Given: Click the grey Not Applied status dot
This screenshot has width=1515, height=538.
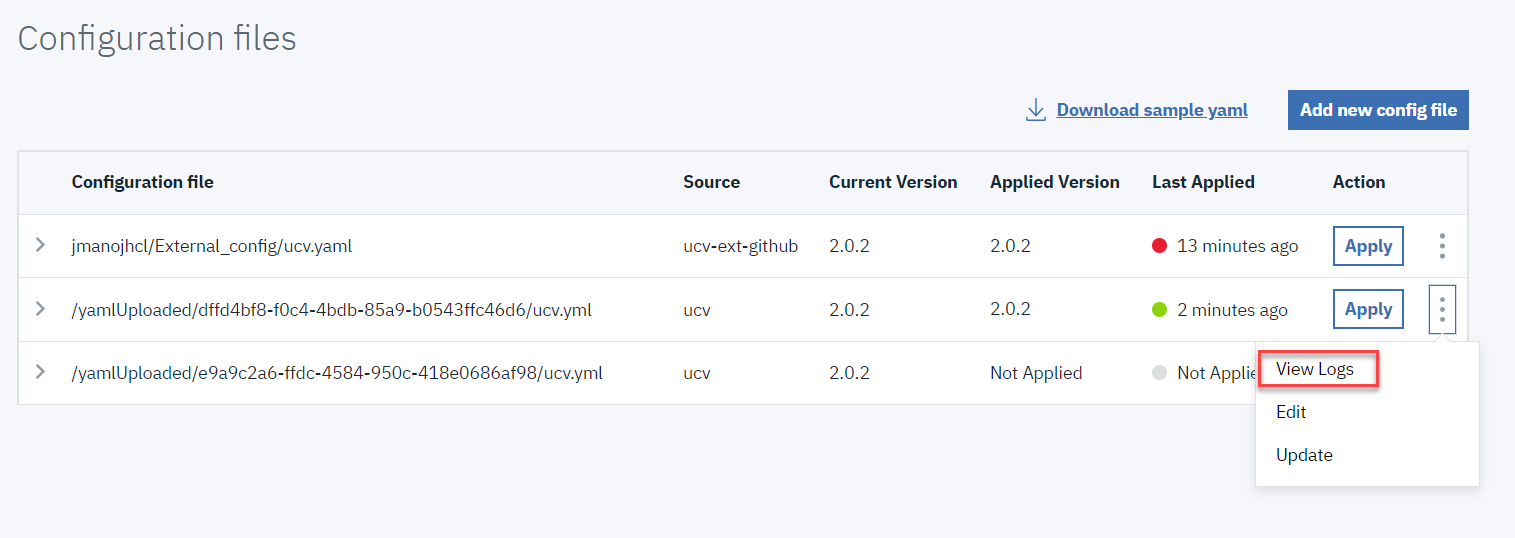Looking at the screenshot, I should point(1160,373).
